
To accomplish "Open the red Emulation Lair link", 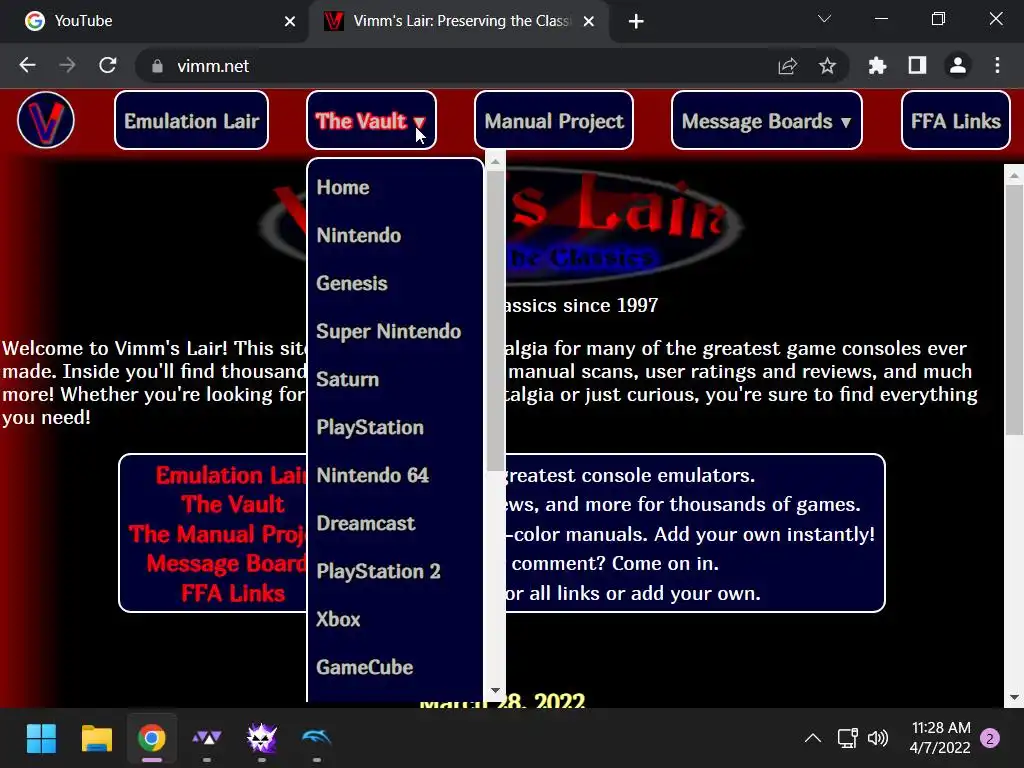I will pos(231,475).
